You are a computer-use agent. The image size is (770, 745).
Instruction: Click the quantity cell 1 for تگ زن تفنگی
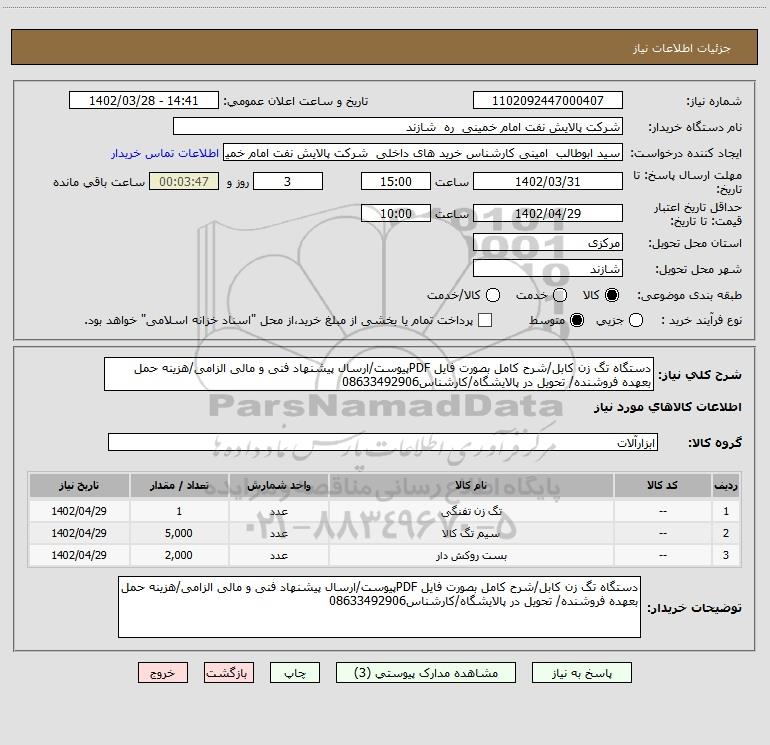coord(179,511)
